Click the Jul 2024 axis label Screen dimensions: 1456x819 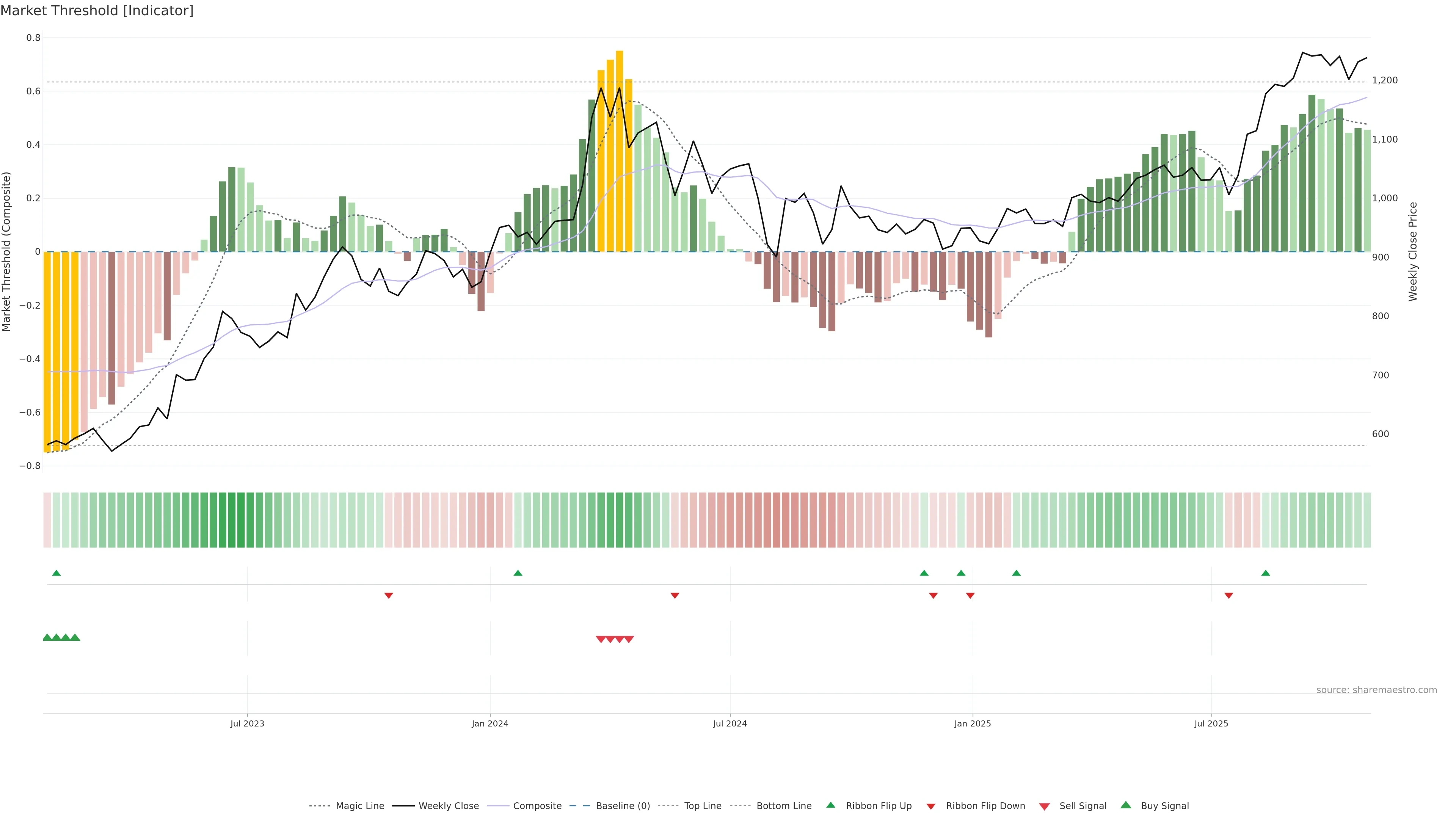[730, 723]
